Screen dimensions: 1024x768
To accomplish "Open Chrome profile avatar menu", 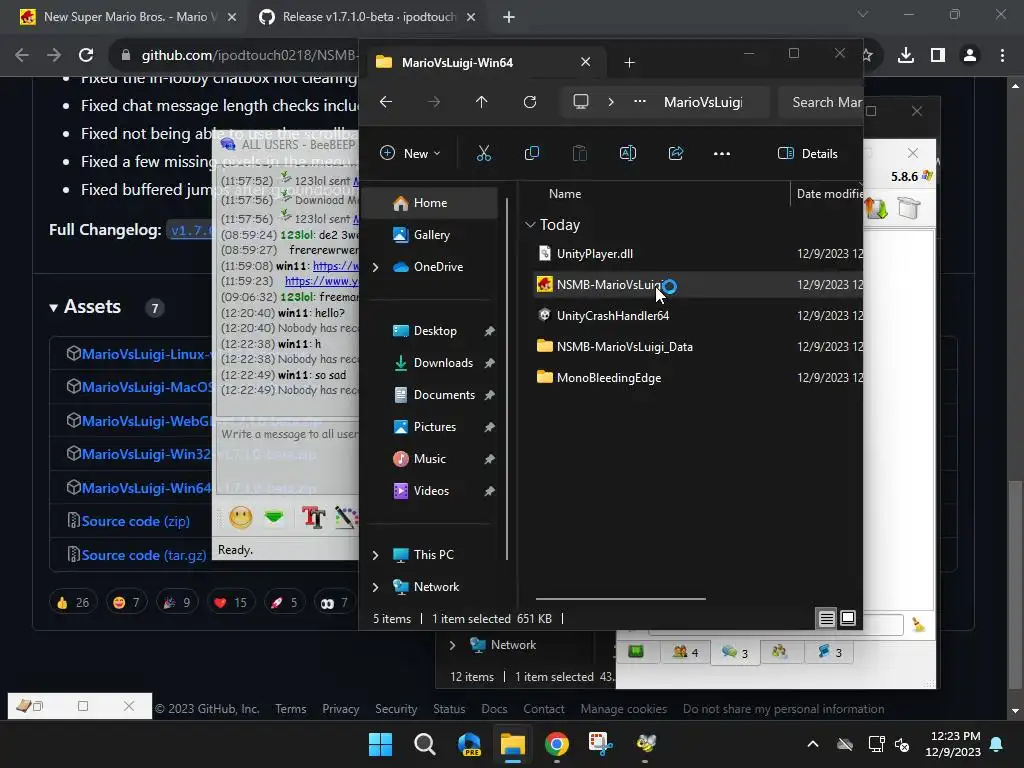I will tap(970, 56).
